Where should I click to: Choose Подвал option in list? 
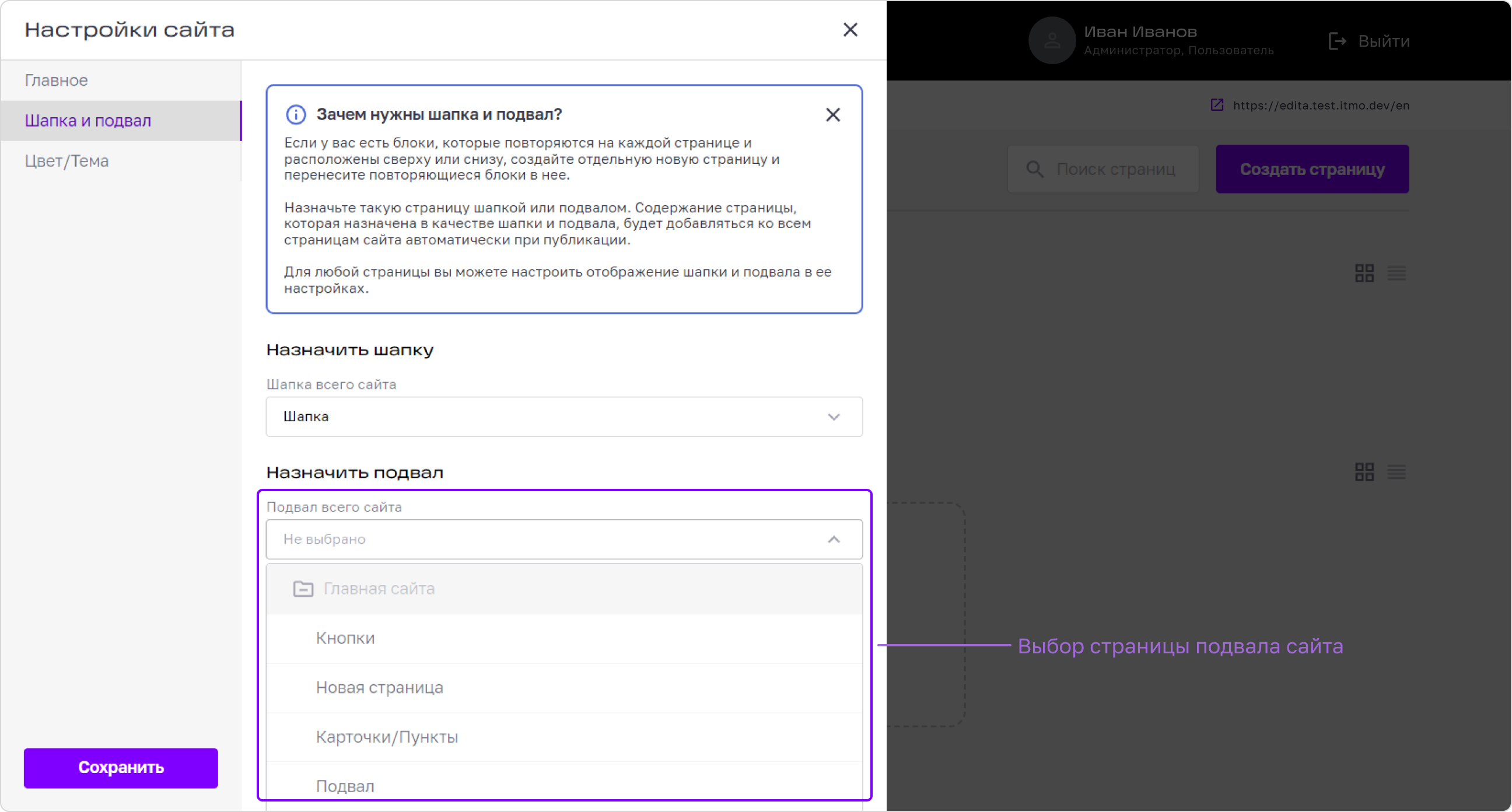coord(564,786)
